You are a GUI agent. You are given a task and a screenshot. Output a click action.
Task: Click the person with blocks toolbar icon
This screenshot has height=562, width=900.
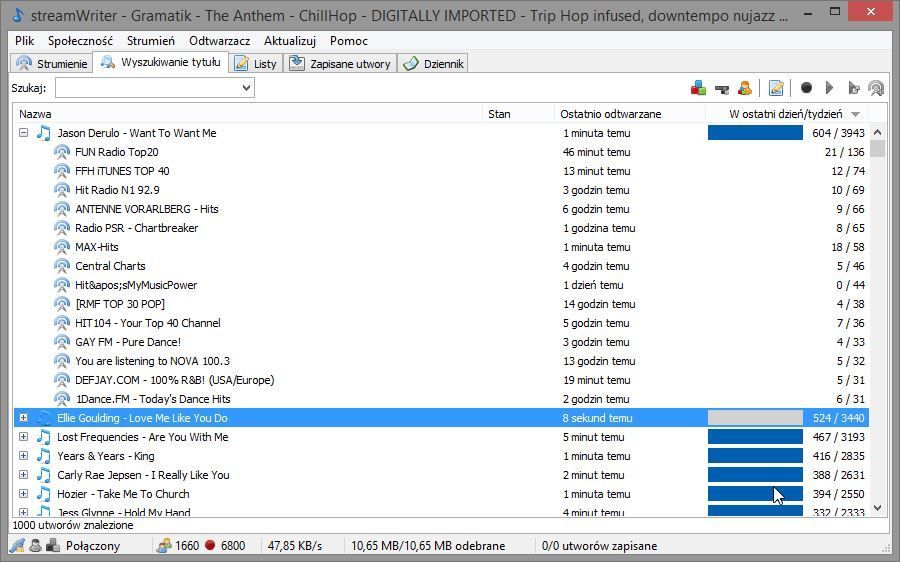(745, 88)
